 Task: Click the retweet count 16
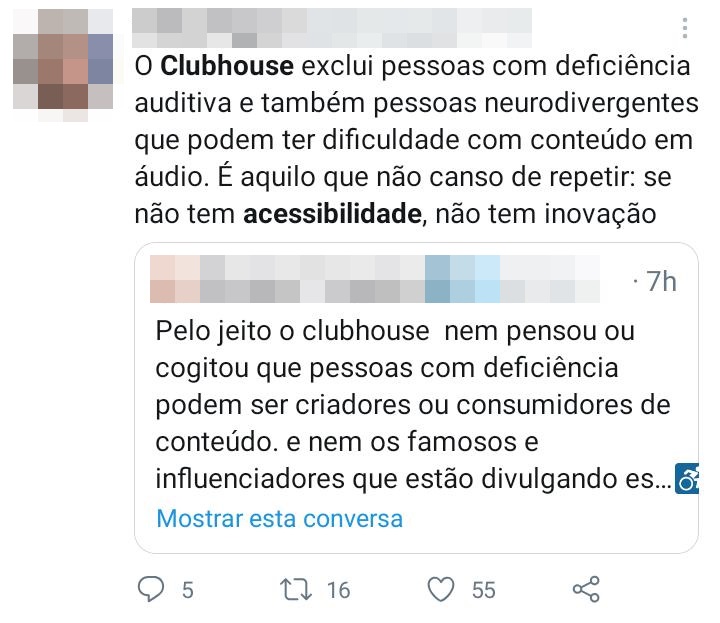click(x=338, y=590)
